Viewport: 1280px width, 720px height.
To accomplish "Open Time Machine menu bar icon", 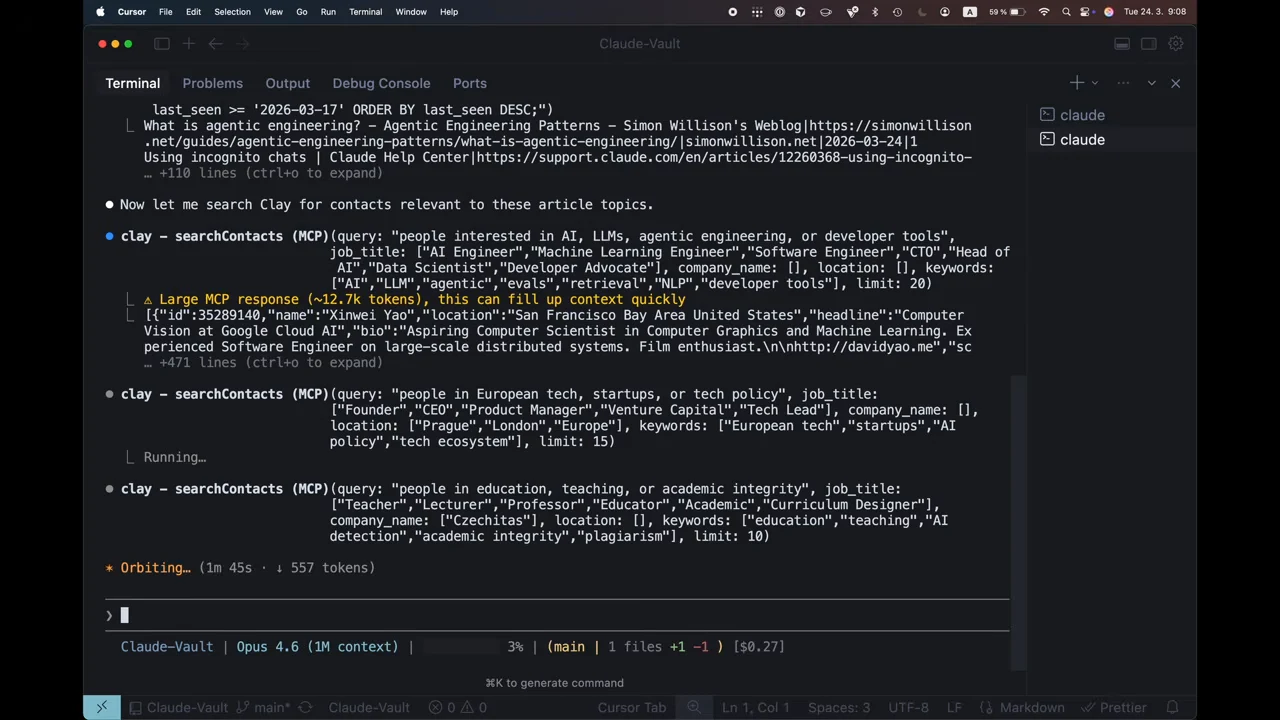I will [x=897, y=12].
